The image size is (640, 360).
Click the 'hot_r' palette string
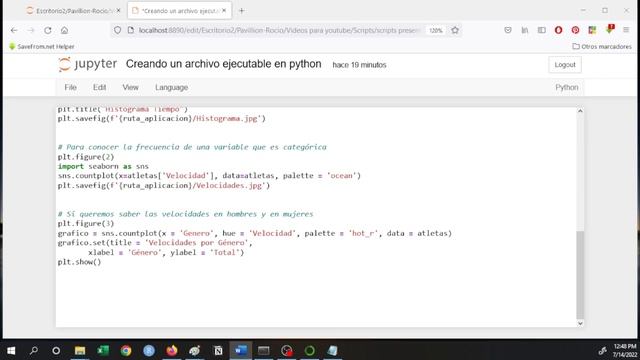point(363,233)
